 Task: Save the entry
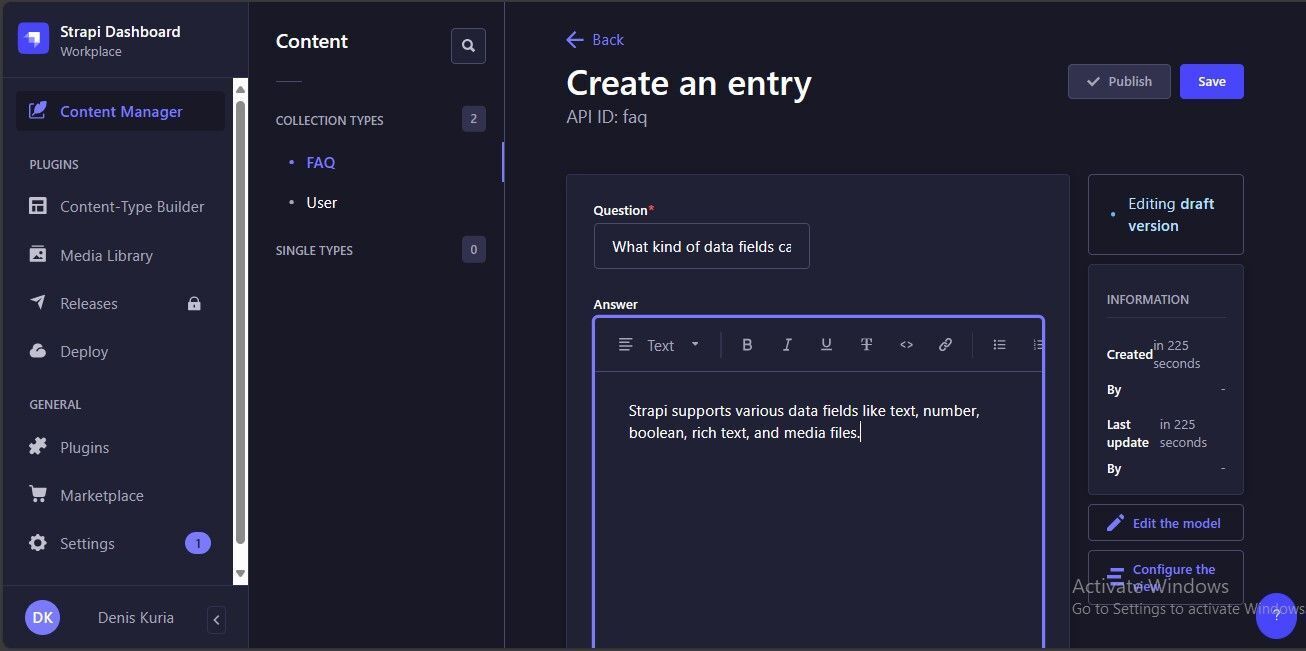pos(1212,81)
